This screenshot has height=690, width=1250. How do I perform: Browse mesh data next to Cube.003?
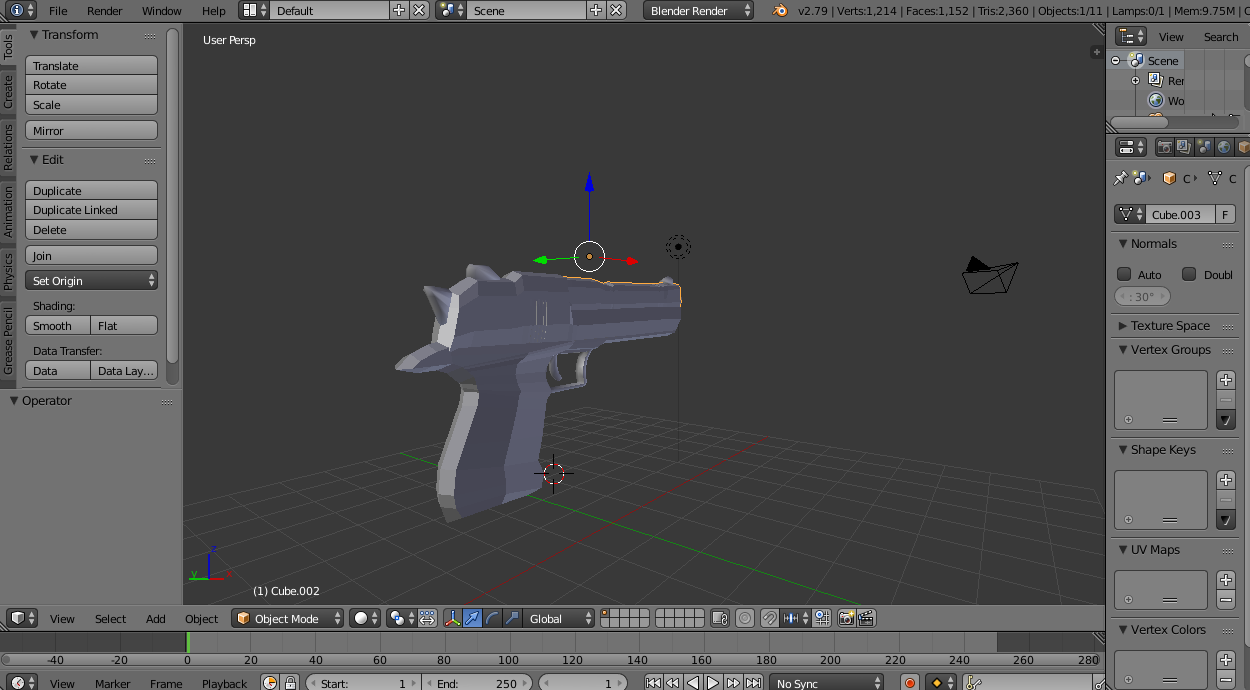[1130, 214]
